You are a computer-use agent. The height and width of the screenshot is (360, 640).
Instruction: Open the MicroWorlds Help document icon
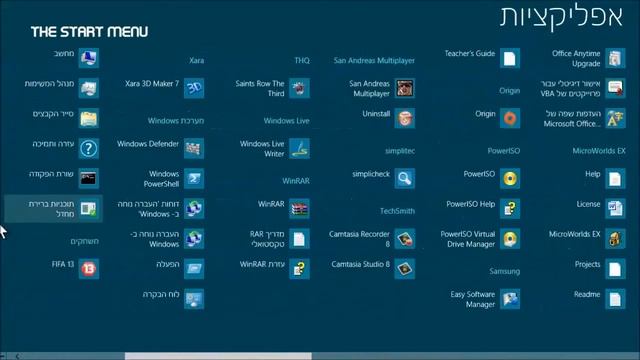click(x=615, y=179)
